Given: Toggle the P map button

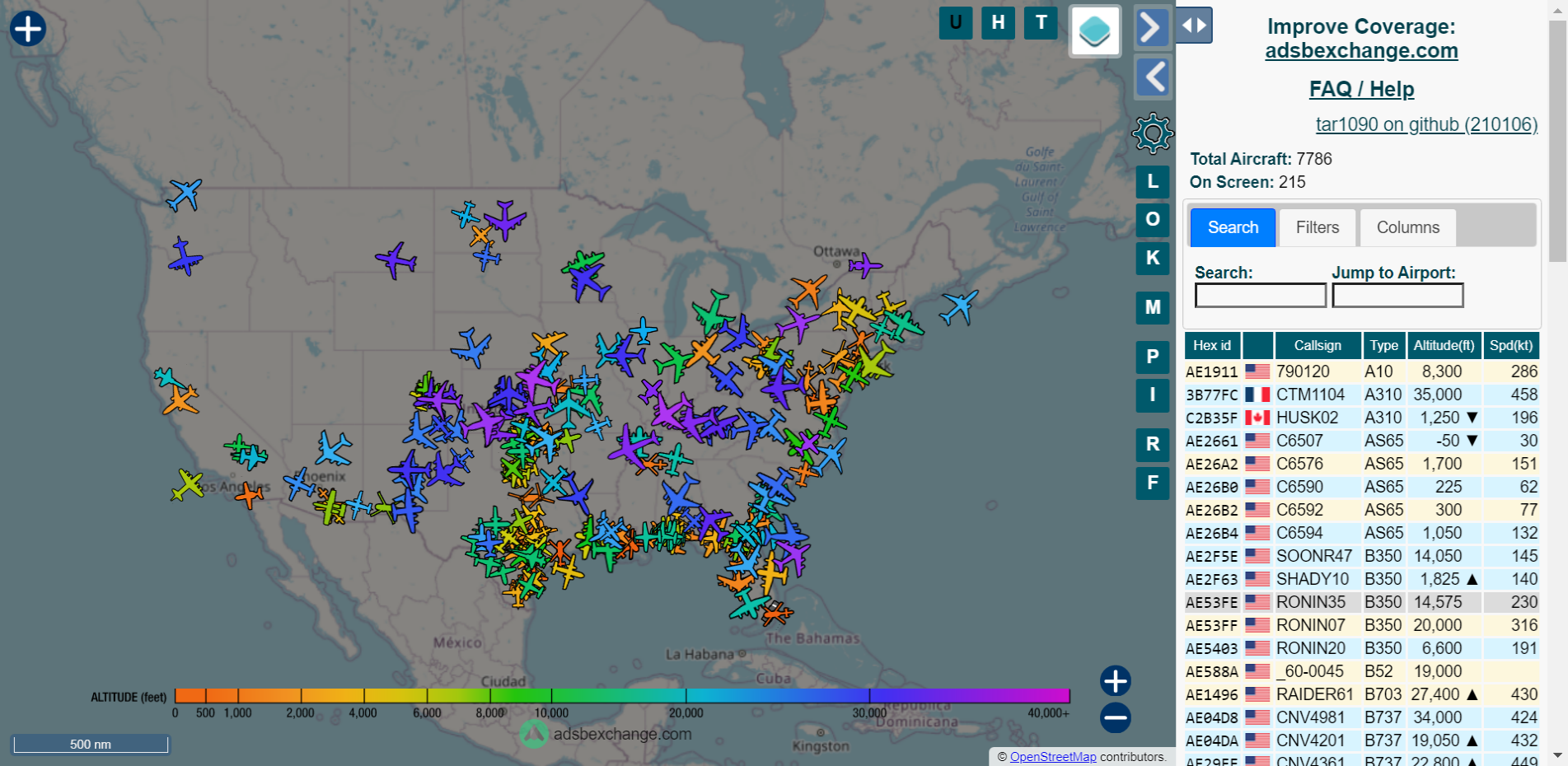Looking at the screenshot, I should point(1153,357).
